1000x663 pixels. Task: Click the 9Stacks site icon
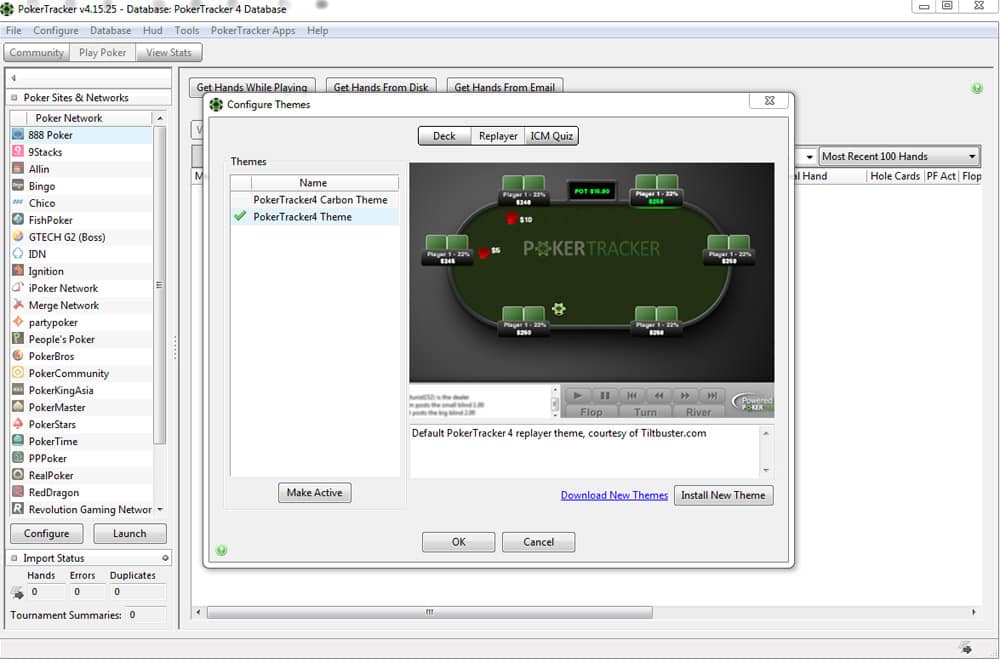pyautogui.click(x=18, y=152)
